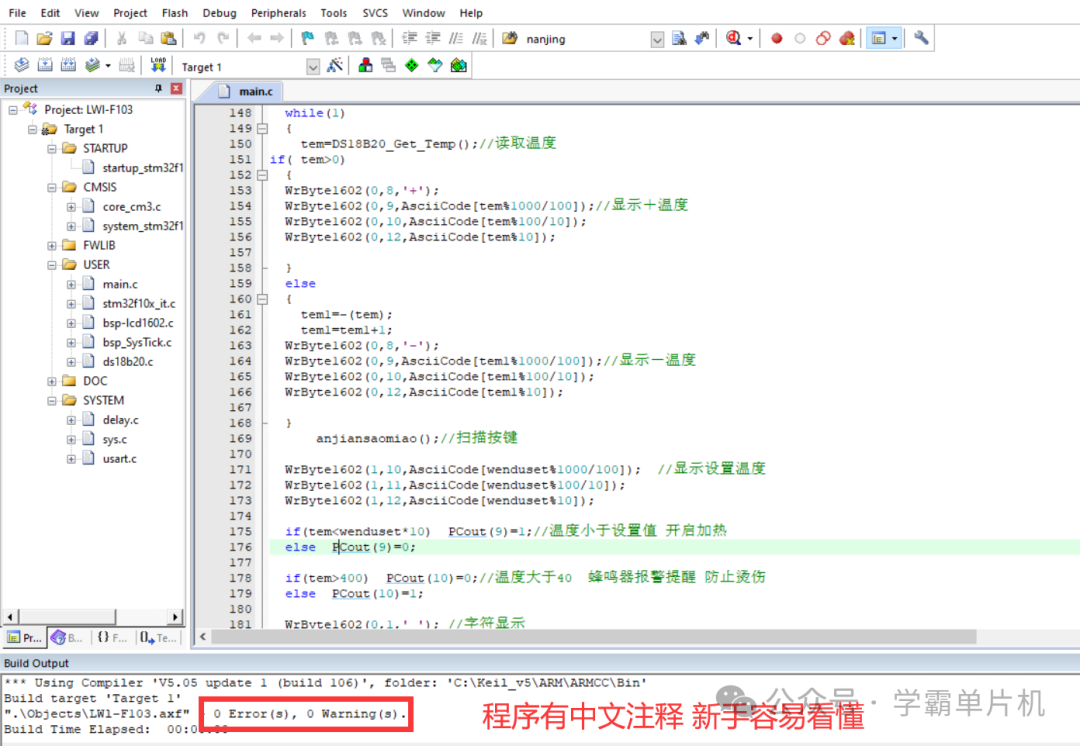Close the Project panel
The height and width of the screenshot is (746, 1080).
[176, 88]
